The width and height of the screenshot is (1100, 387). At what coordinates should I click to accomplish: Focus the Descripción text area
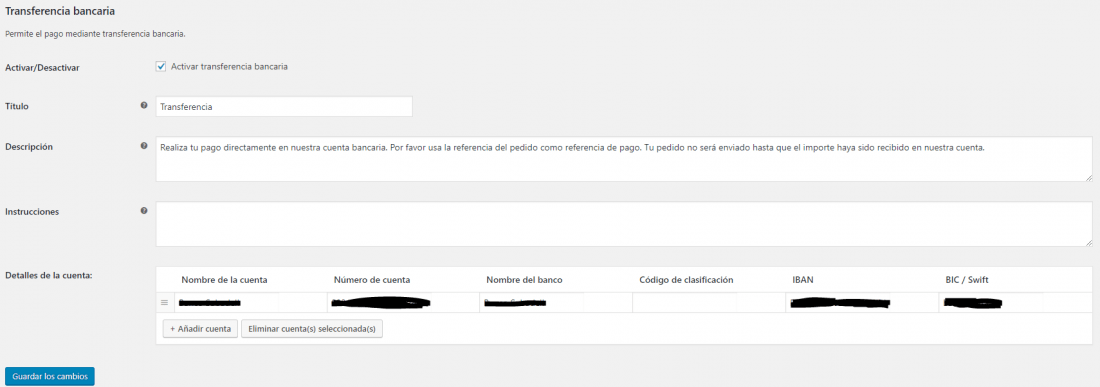point(624,159)
